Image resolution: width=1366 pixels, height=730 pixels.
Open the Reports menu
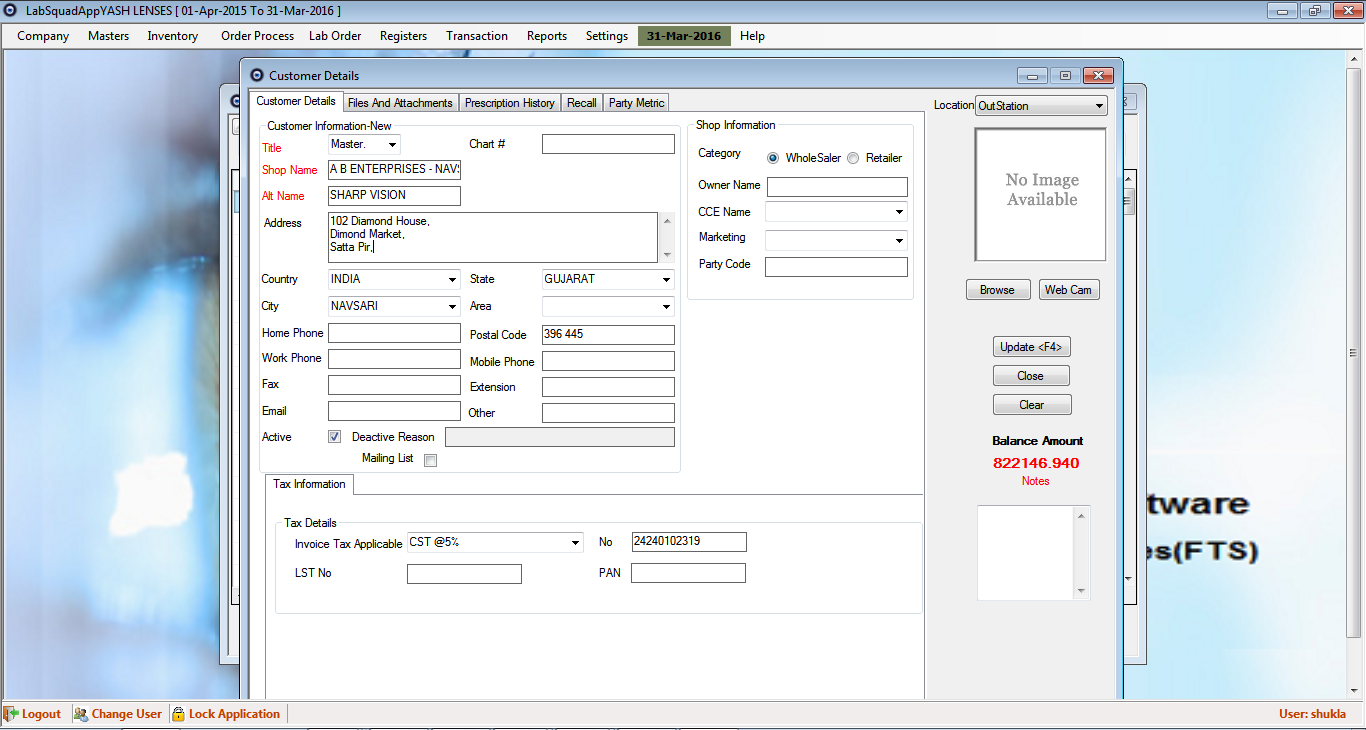tap(547, 36)
